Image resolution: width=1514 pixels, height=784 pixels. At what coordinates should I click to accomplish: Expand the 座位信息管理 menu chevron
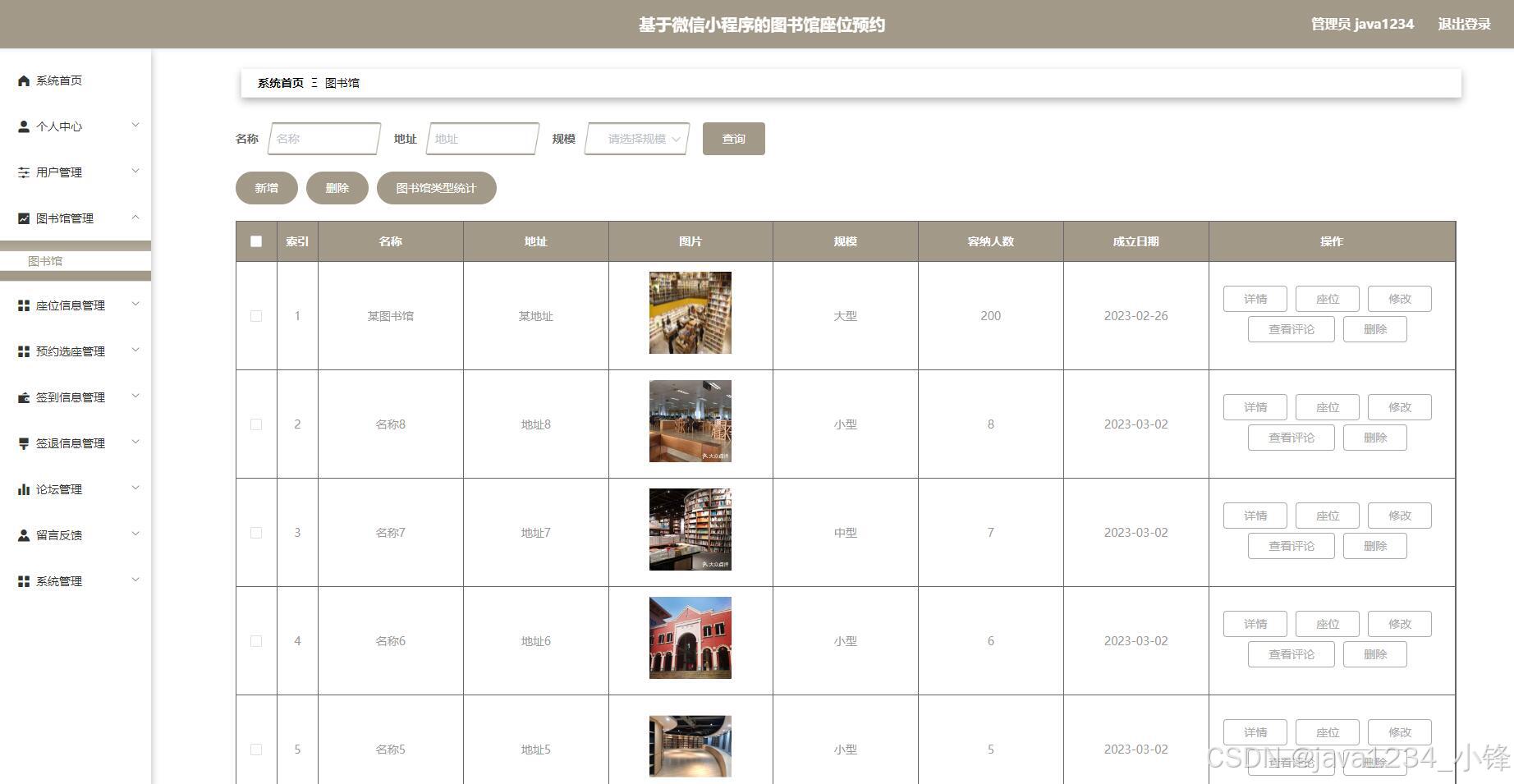(x=135, y=305)
